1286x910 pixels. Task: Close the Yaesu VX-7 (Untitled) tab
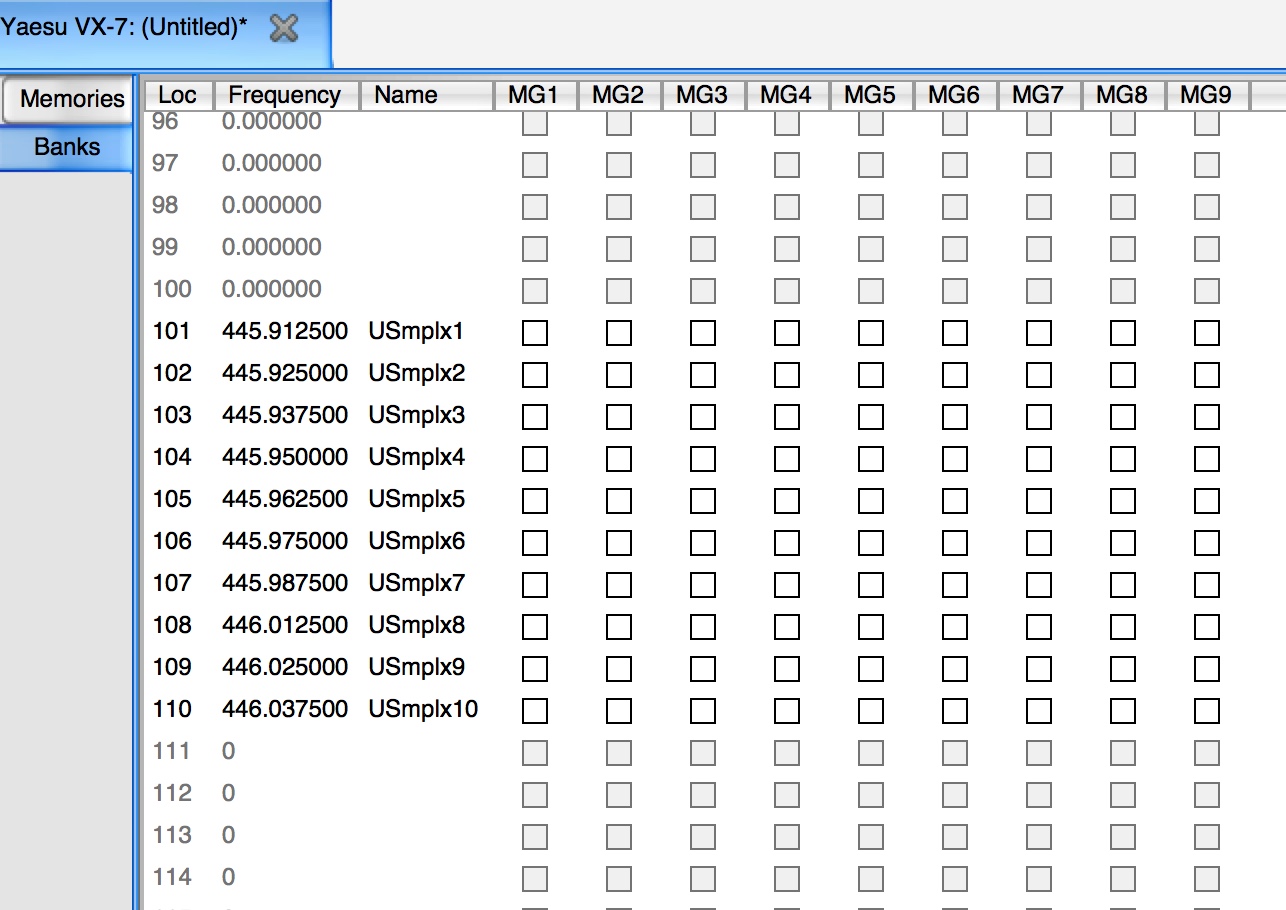[284, 29]
